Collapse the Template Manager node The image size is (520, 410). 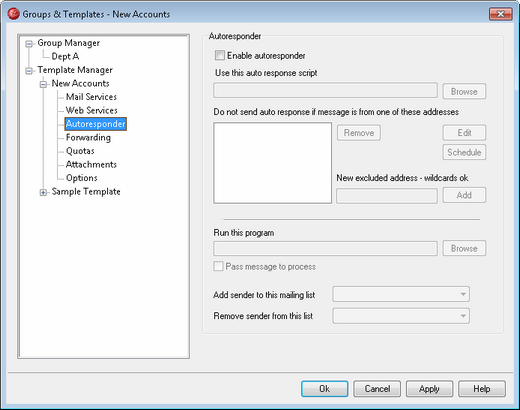pos(29,71)
